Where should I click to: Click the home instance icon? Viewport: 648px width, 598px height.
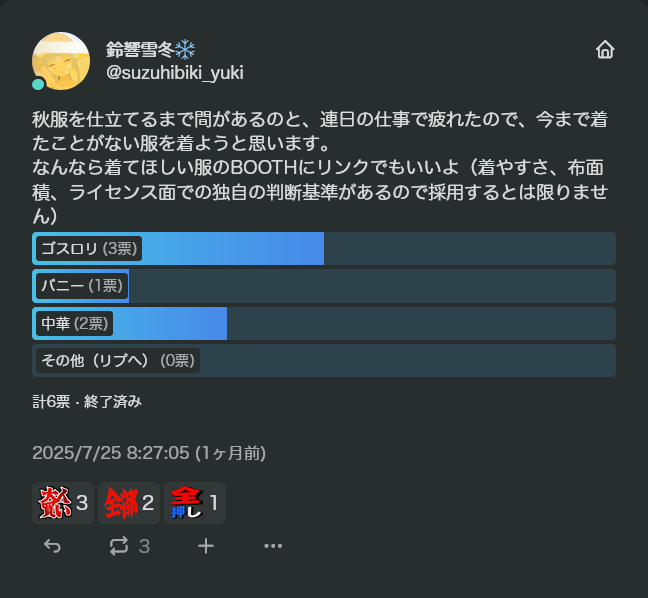point(604,50)
